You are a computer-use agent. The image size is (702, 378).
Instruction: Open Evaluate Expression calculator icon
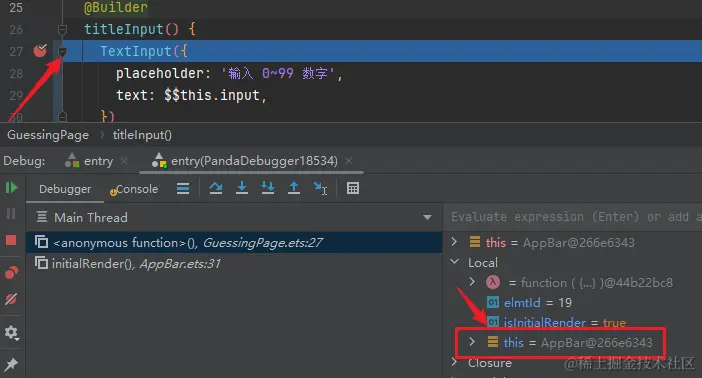353,189
